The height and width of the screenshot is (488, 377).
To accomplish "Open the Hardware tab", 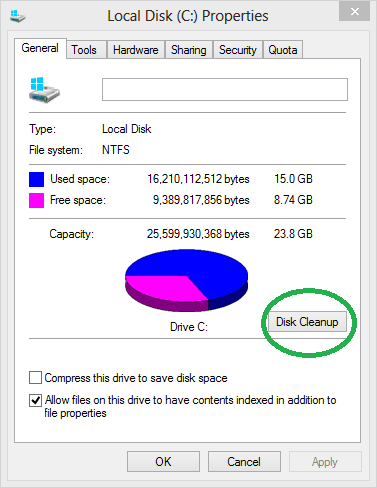I will (x=136, y=50).
